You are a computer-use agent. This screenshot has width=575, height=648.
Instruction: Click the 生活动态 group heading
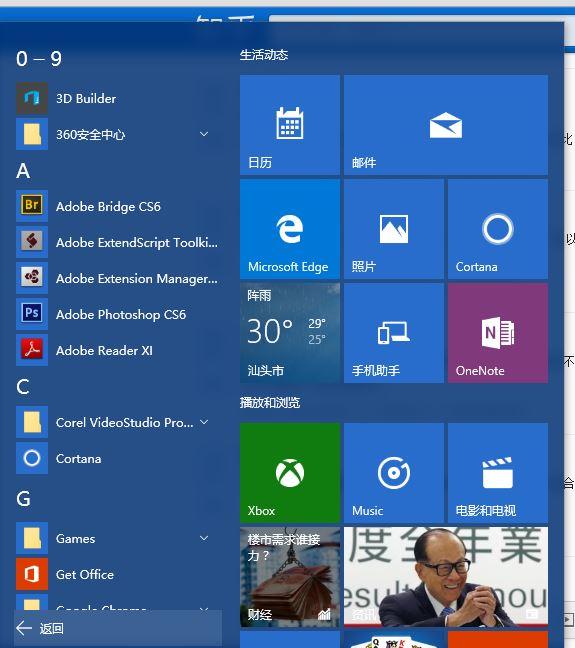click(x=264, y=55)
